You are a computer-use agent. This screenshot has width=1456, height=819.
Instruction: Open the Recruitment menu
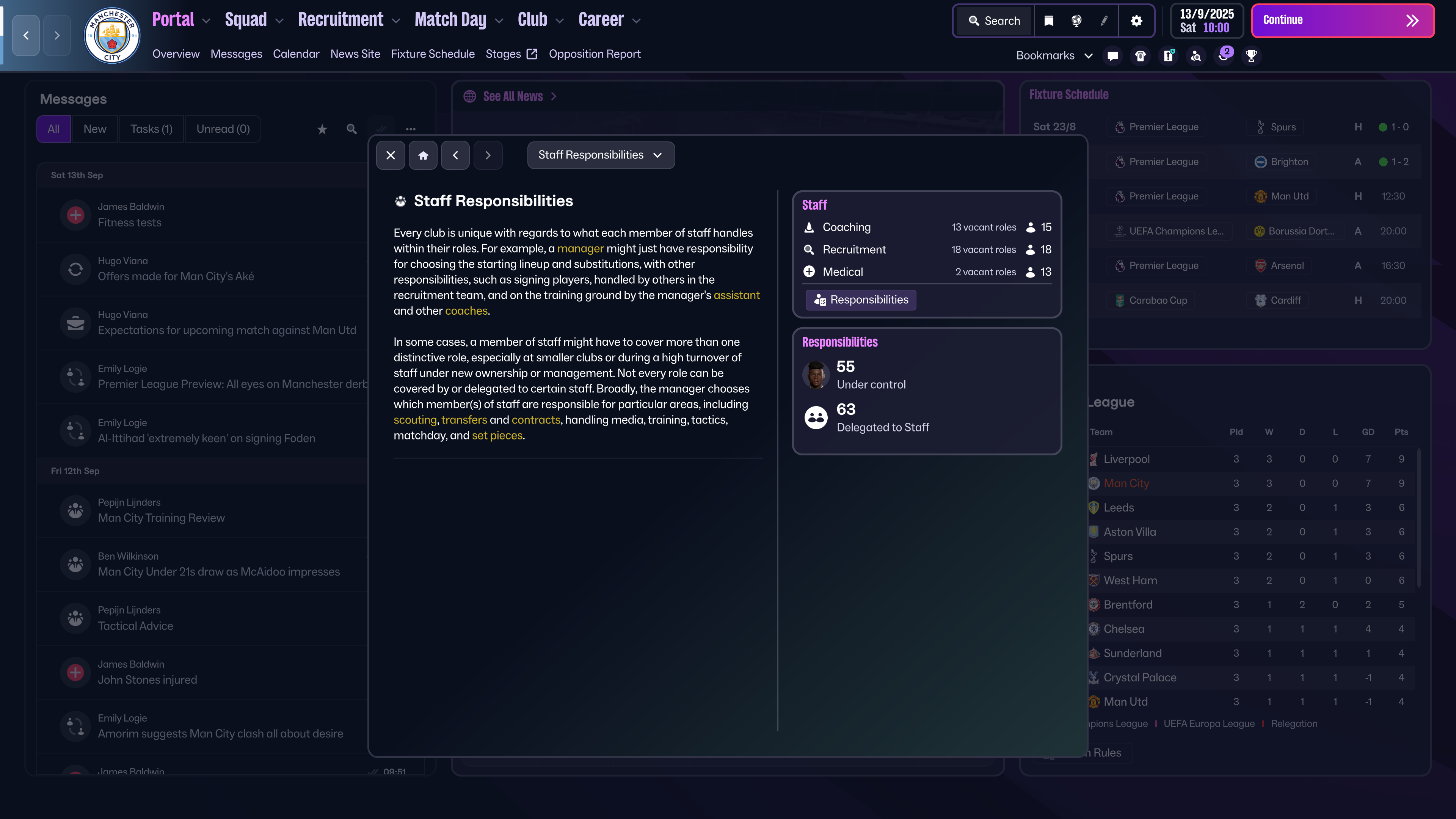click(341, 19)
